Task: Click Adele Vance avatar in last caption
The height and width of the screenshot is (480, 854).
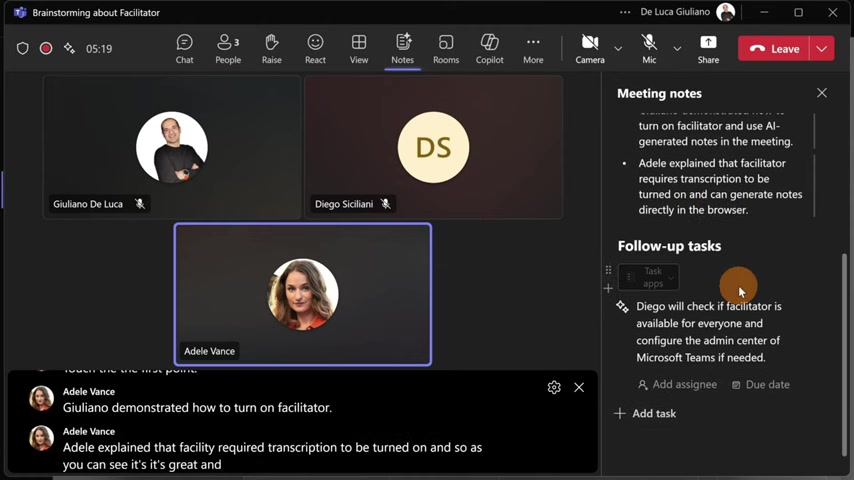Action: point(41,438)
